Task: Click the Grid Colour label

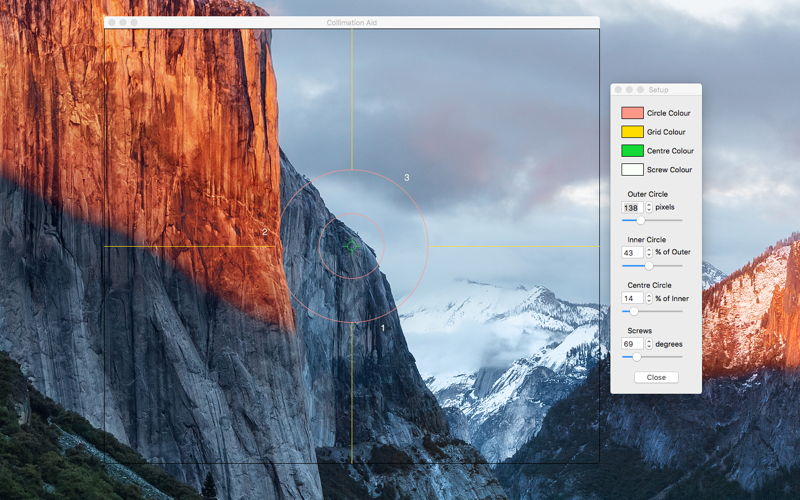Action: [666, 132]
